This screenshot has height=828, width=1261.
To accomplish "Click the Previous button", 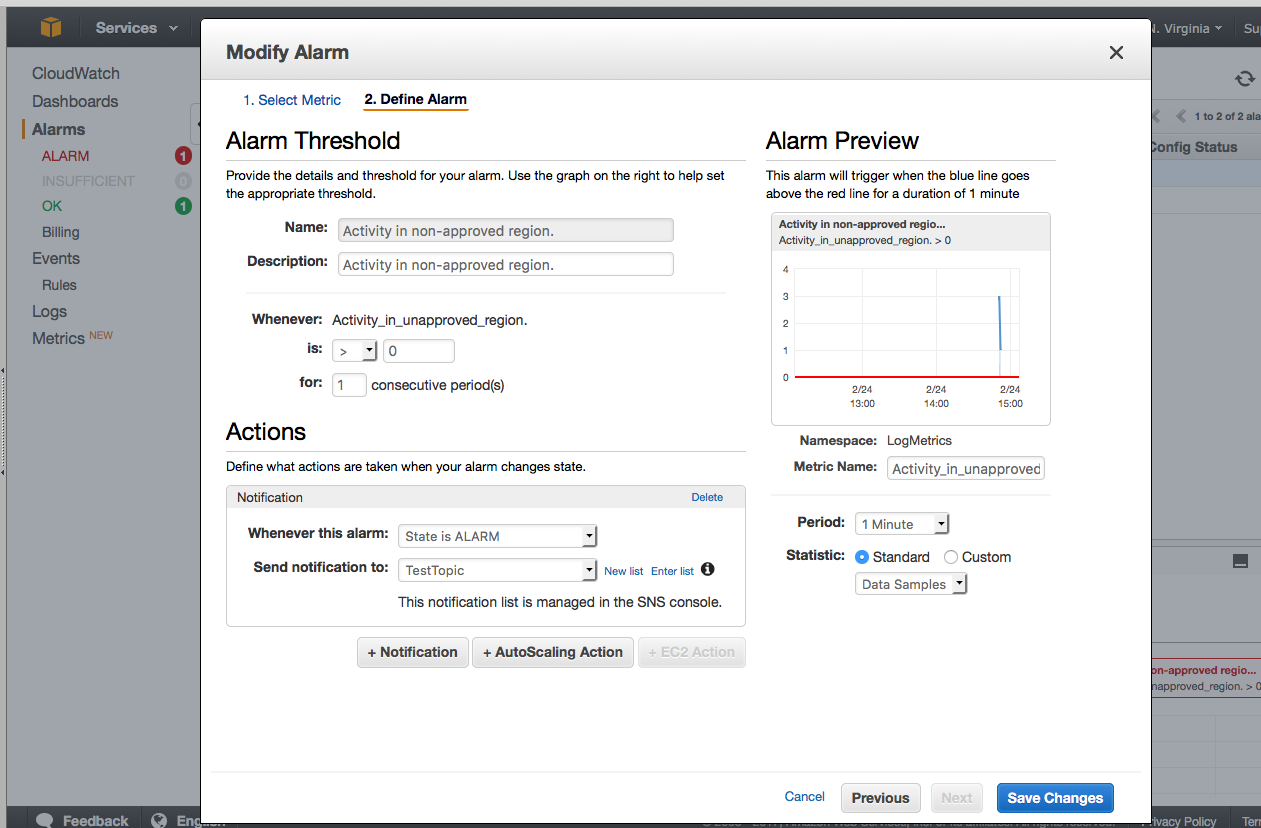I will [x=881, y=798].
